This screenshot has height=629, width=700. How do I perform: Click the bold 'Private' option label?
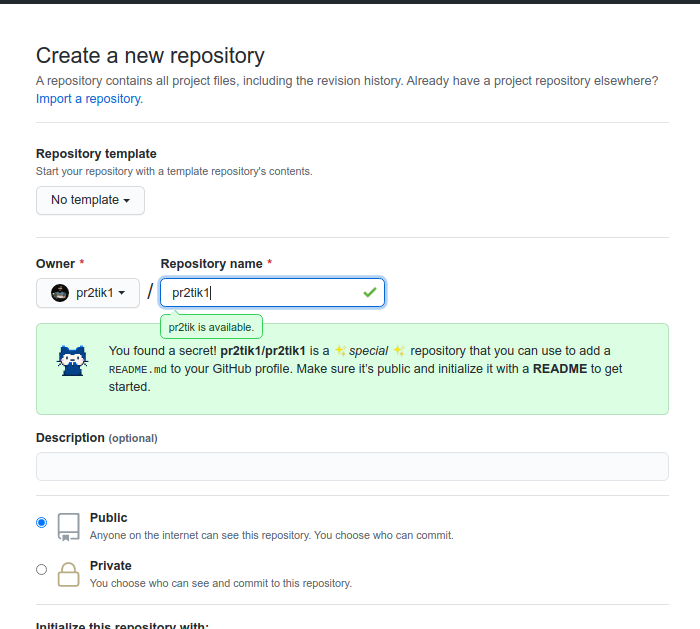[x=111, y=566]
